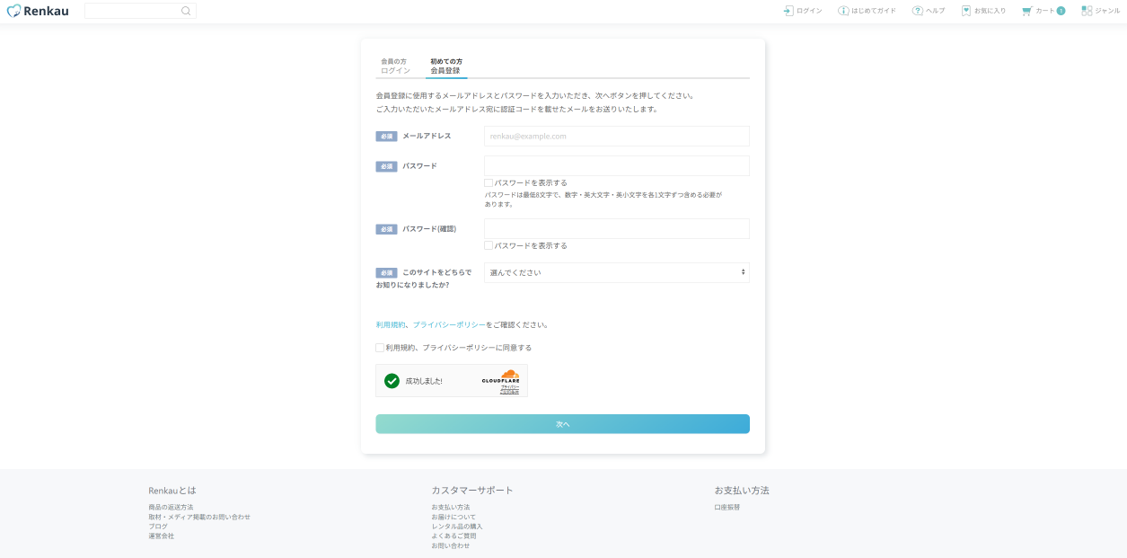The width and height of the screenshot is (1127, 558).
Task: Open the お気に入り heart bookmark icon
Action: (x=966, y=11)
